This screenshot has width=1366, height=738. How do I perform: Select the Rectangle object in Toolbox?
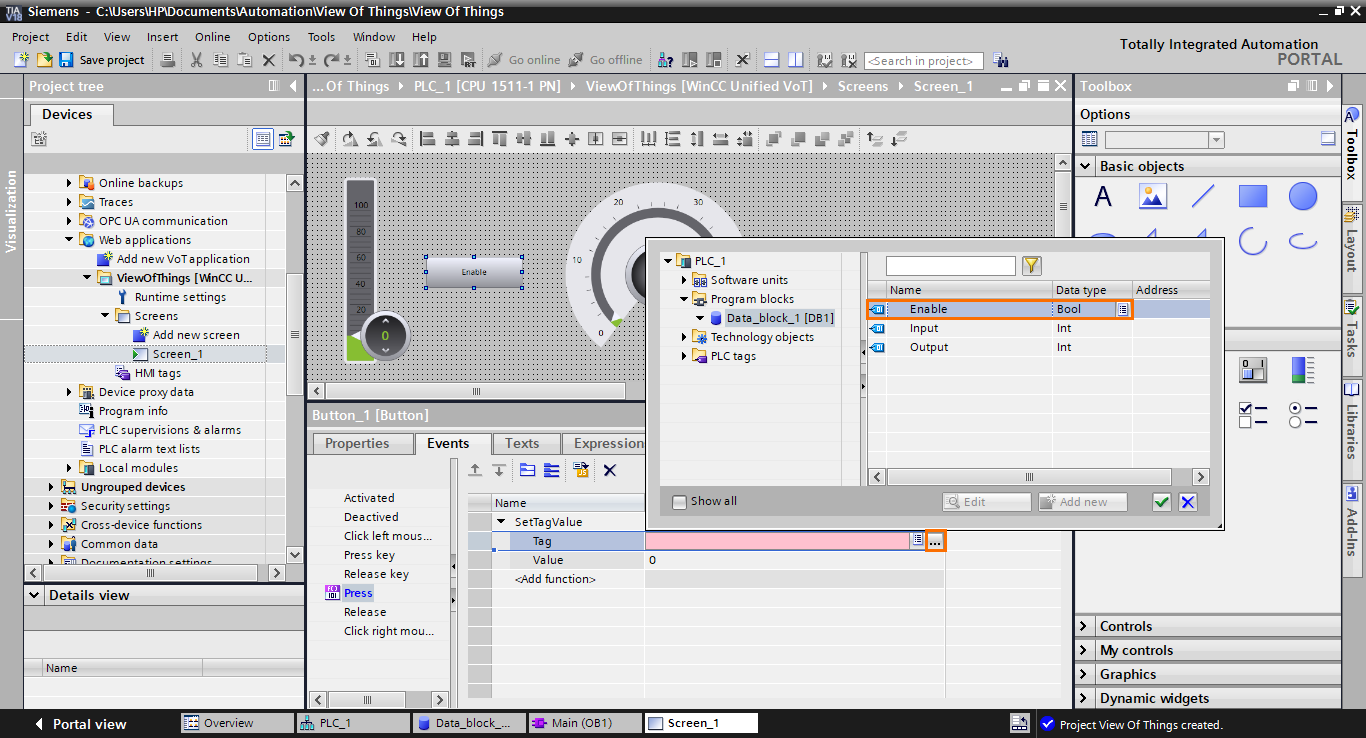pyautogui.click(x=1253, y=196)
